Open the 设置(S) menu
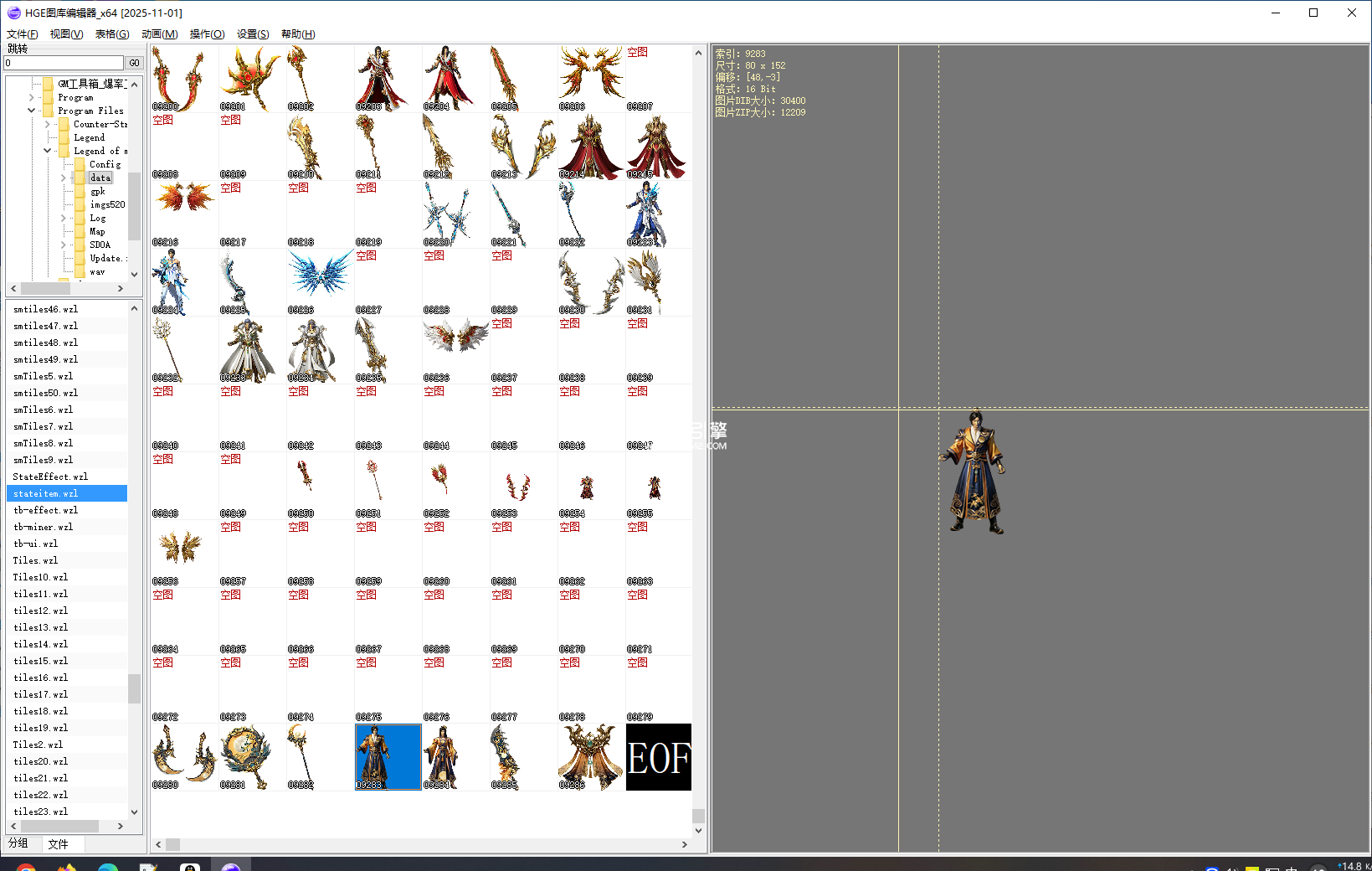This screenshot has width=1372, height=871. tap(253, 34)
